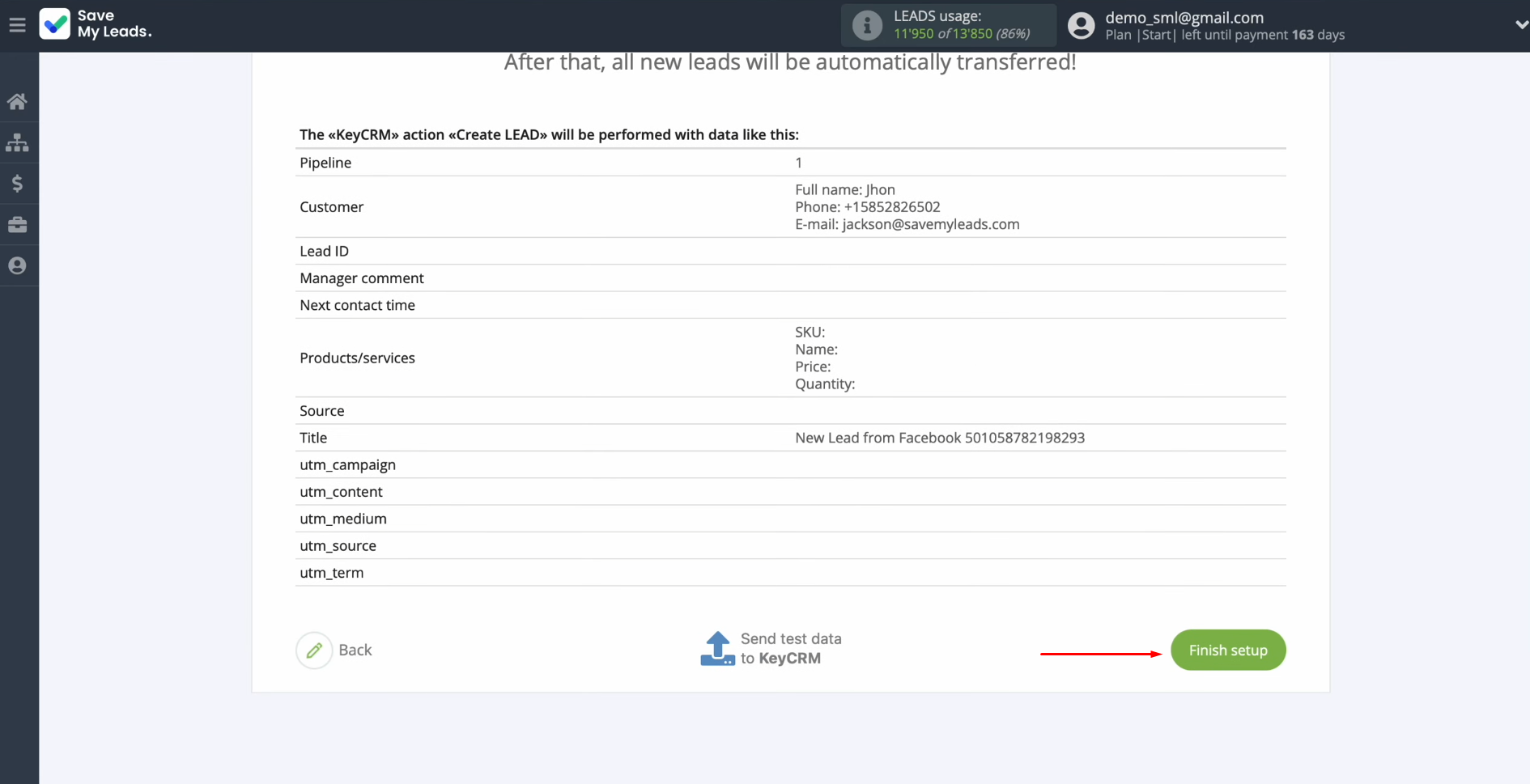The width and height of the screenshot is (1530, 784).
Task: Open billing dollar icon
Action: tap(17, 184)
